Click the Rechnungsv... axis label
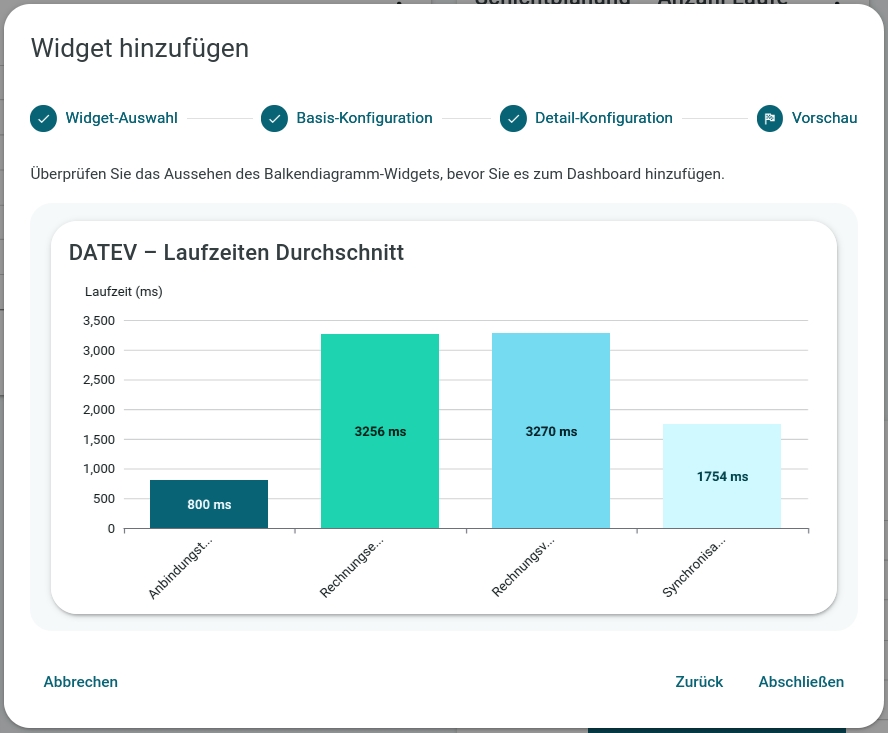Image resolution: width=888 pixels, height=733 pixels. click(x=522, y=568)
